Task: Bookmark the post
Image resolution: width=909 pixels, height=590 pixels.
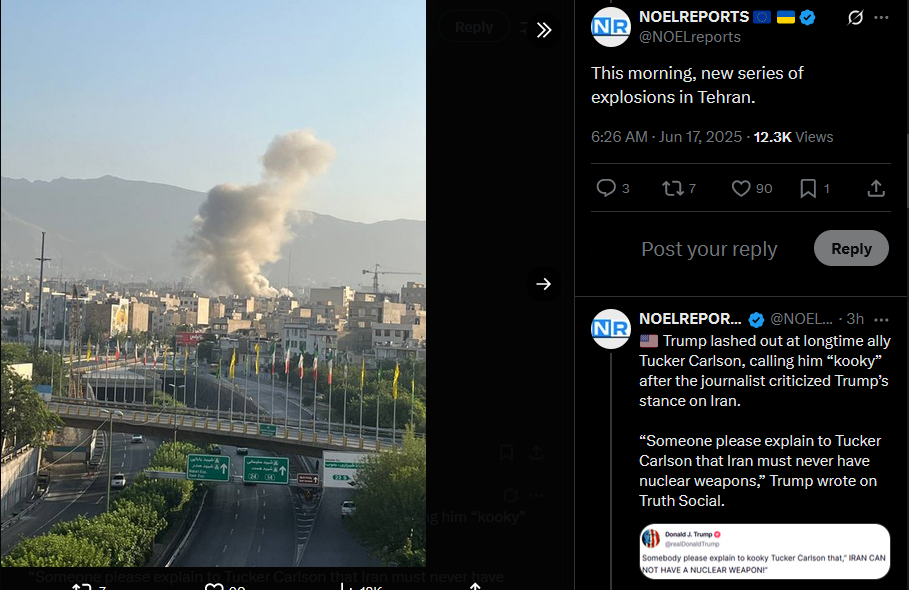Action: [x=808, y=188]
